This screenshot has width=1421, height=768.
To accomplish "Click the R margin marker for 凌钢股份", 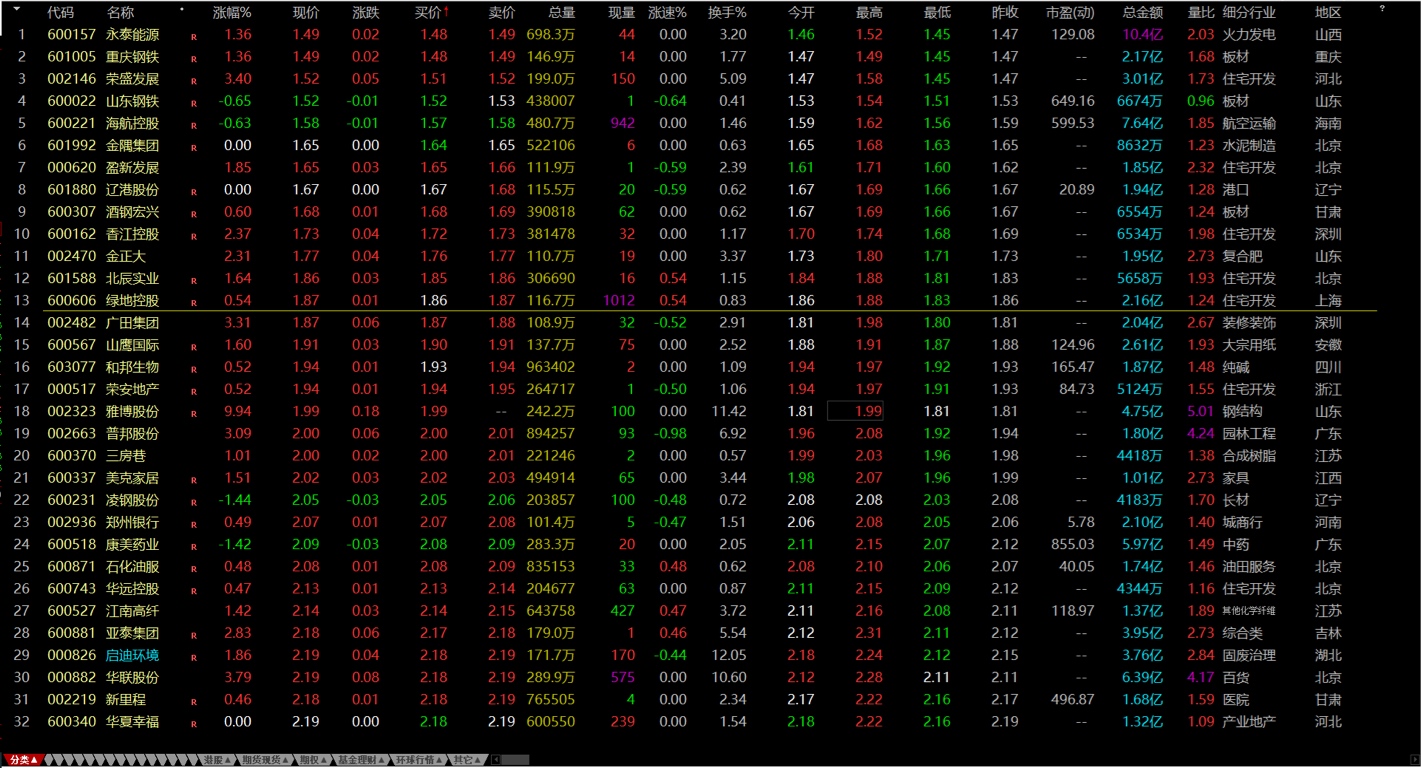I will [x=194, y=502].
